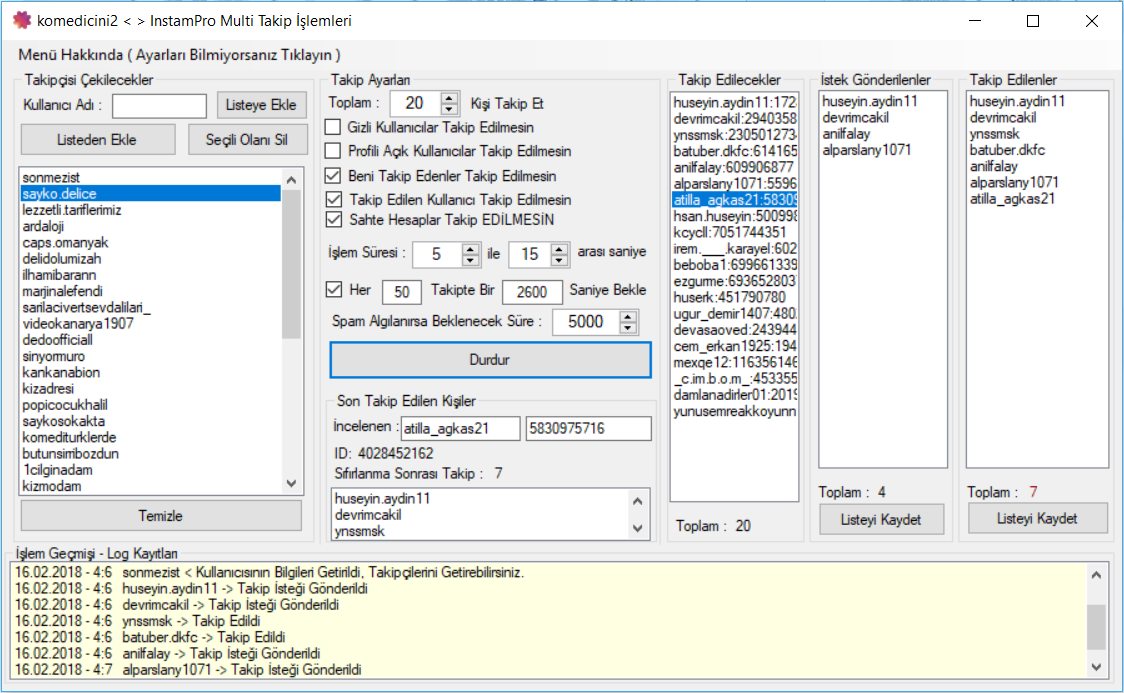This screenshot has width=1124, height=693.
Task: Click the InstamPro app icon in title bar
Action: 22,20
